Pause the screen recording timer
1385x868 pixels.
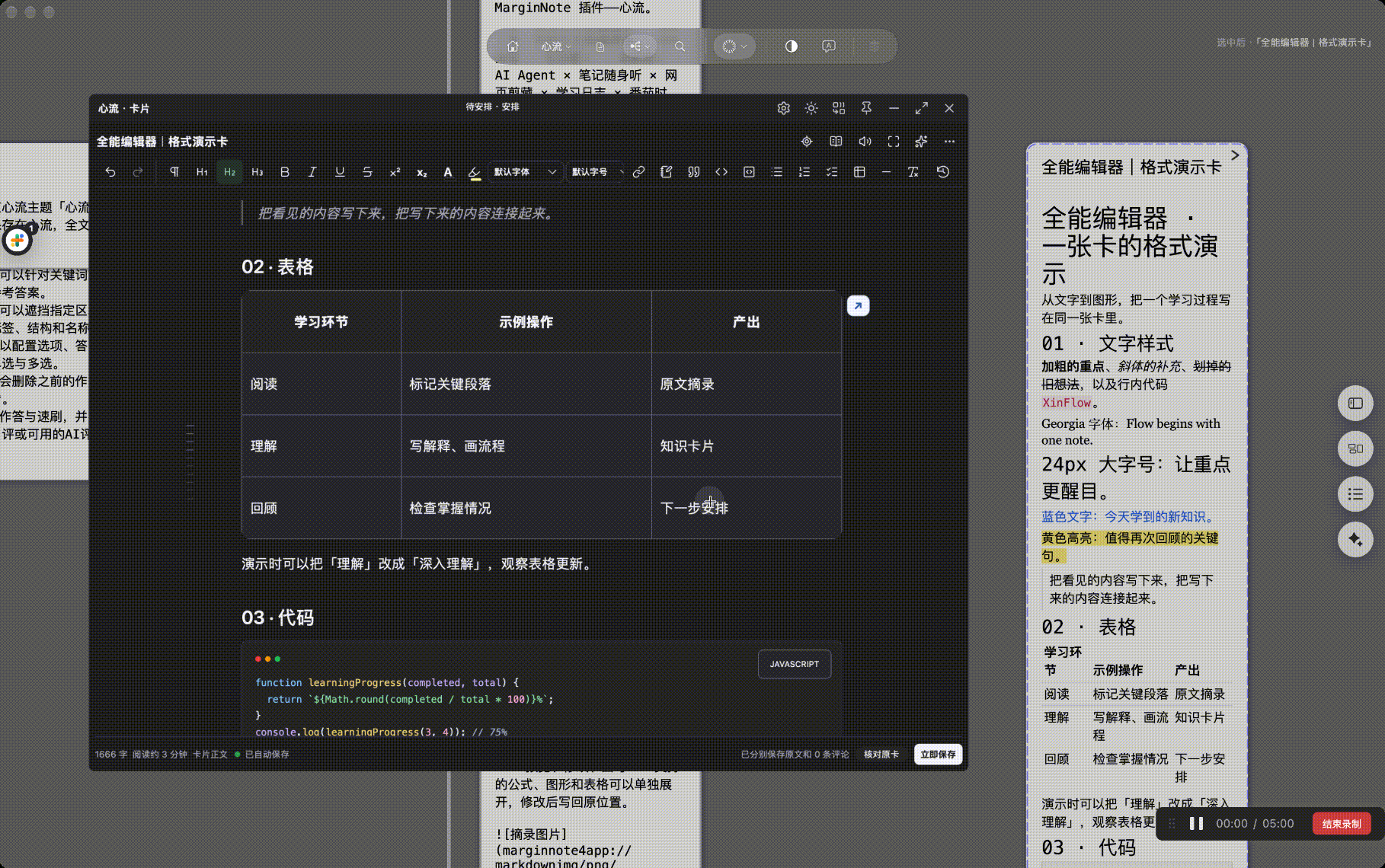click(1196, 824)
